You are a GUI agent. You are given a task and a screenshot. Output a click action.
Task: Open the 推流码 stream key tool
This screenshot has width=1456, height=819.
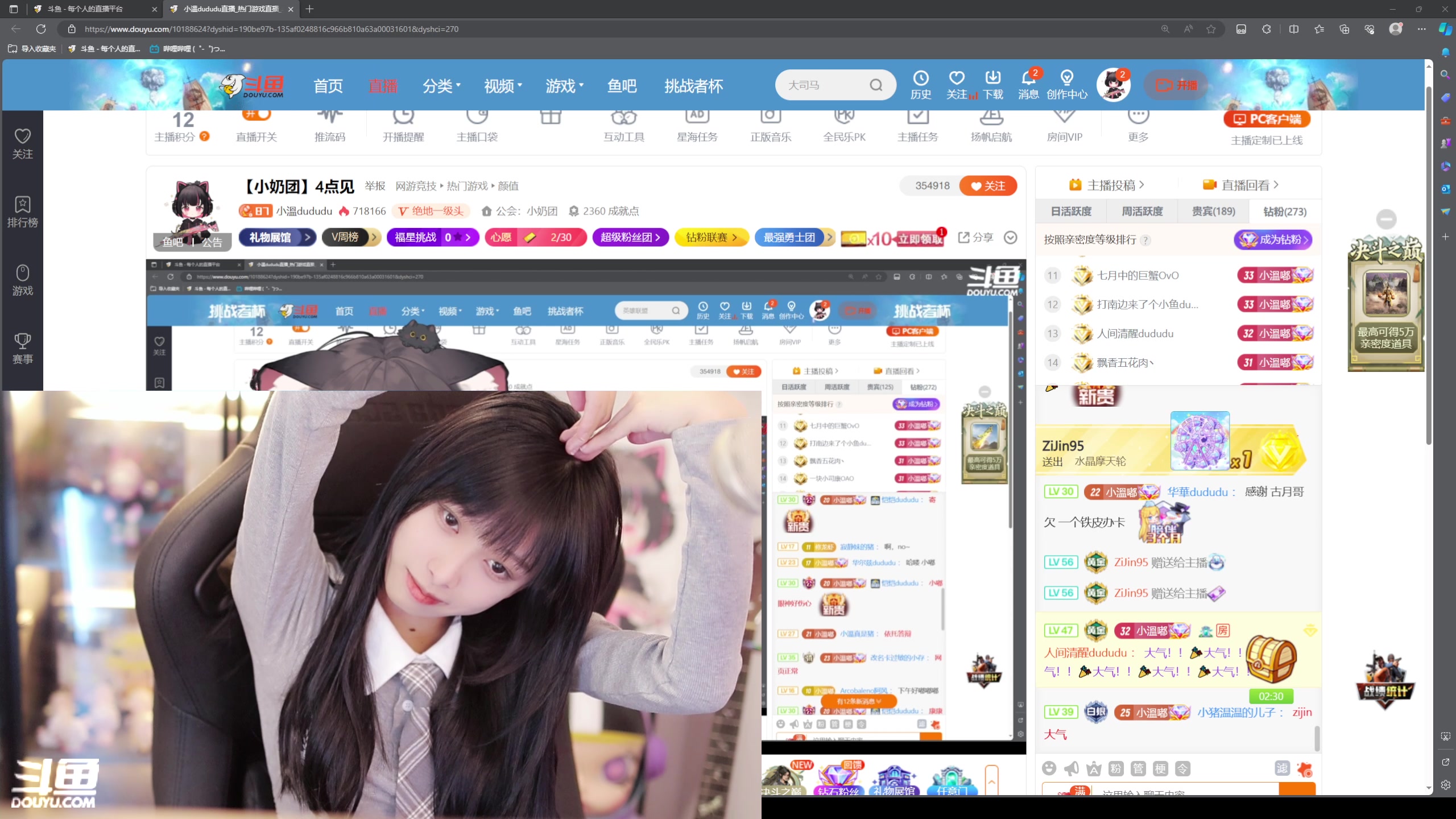(330, 127)
